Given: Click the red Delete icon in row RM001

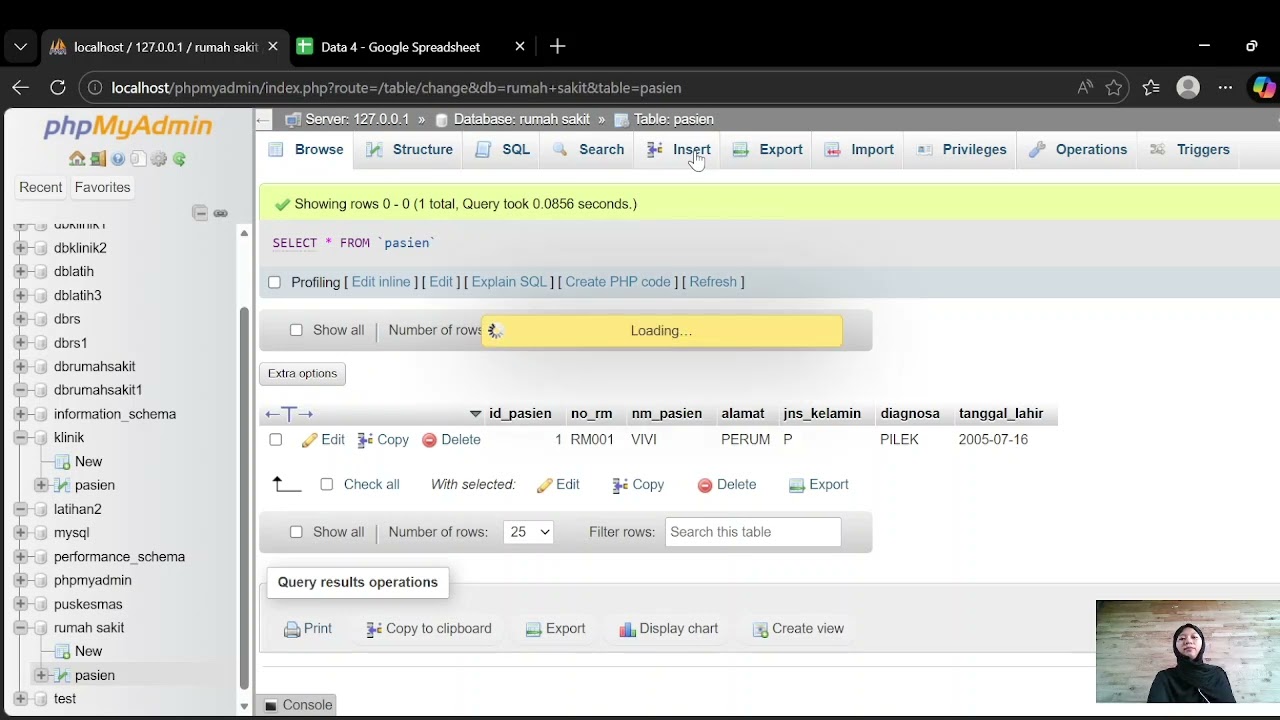Looking at the screenshot, I should point(429,440).
